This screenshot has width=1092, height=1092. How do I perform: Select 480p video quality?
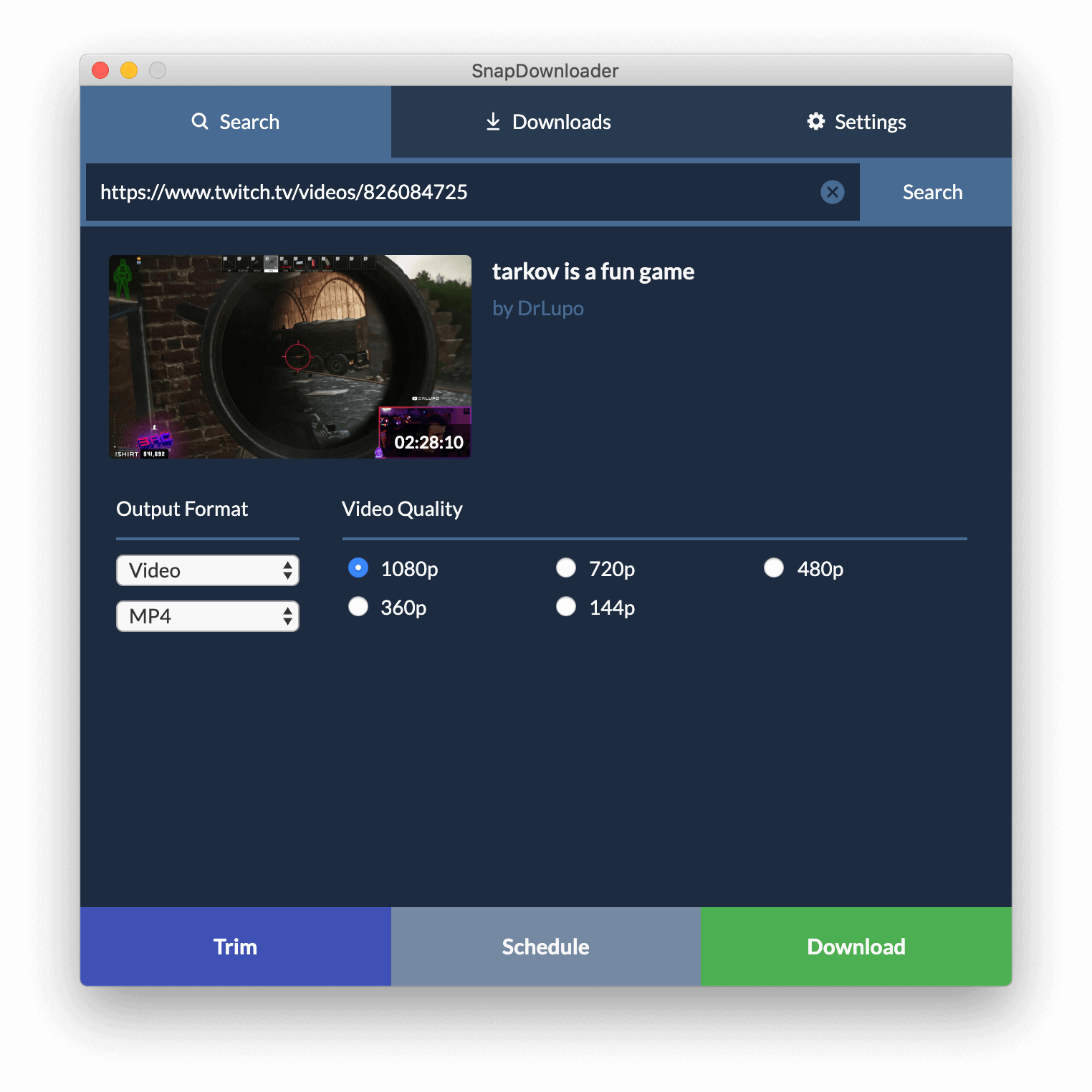tap(774, 568)
